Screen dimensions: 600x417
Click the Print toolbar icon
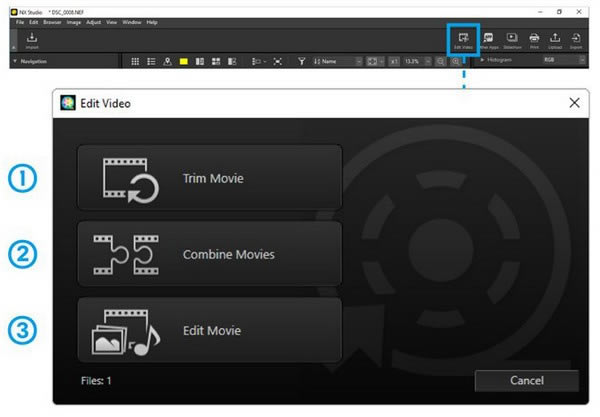(534, 39)
